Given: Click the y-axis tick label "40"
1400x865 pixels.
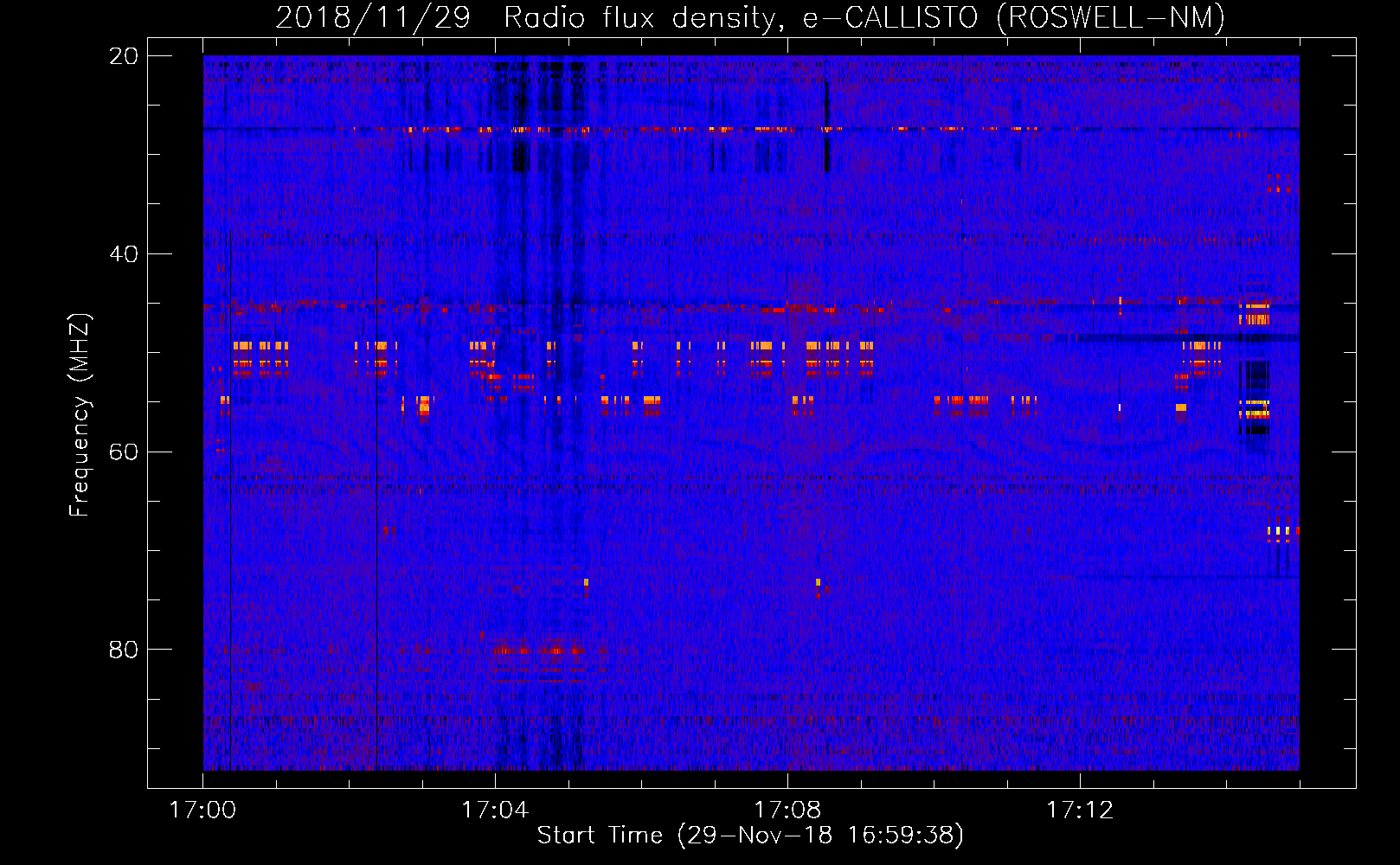Looking at the screenshot, I should click(124, 254).
